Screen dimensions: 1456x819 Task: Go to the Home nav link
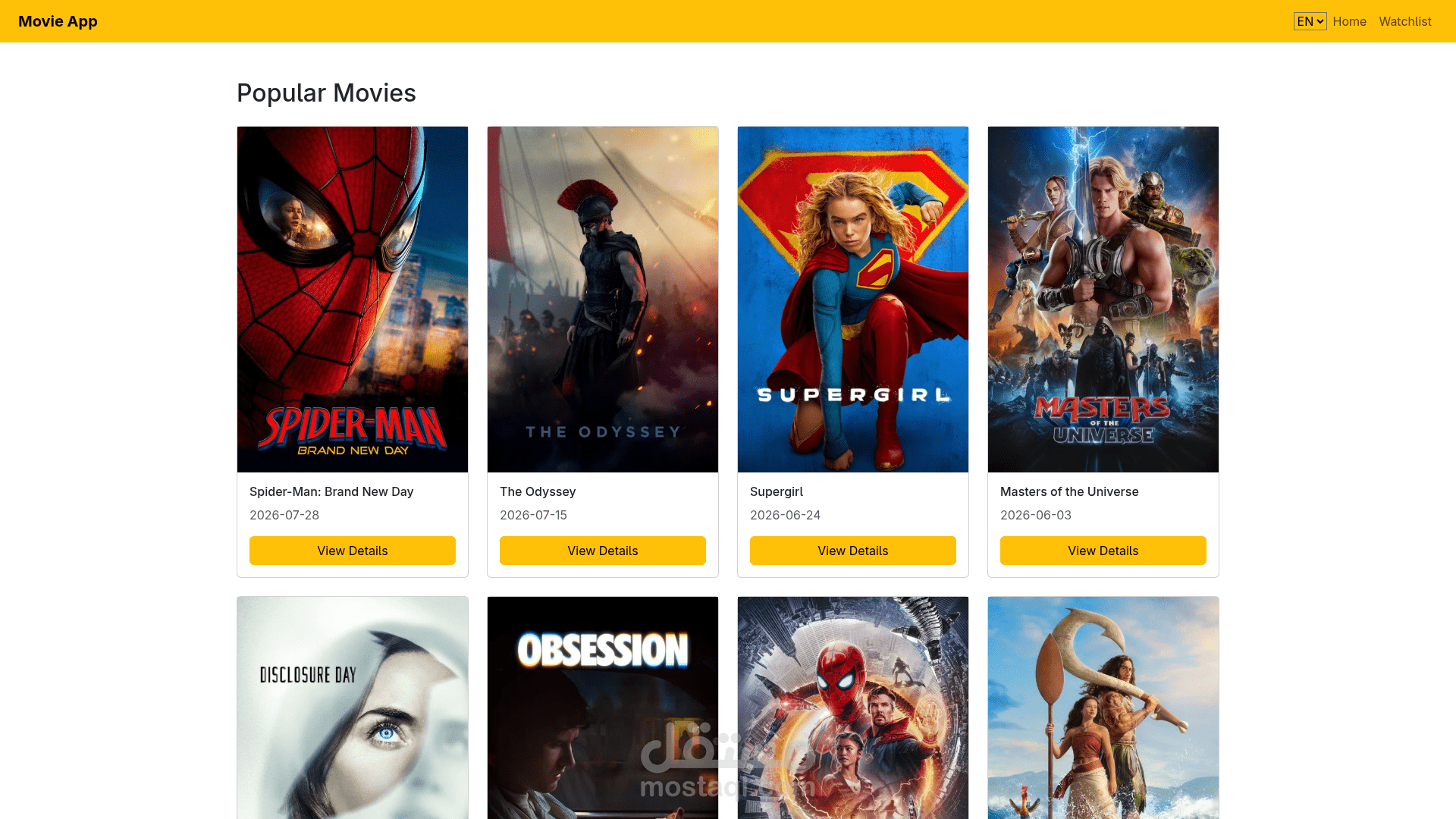[1349, 21]
